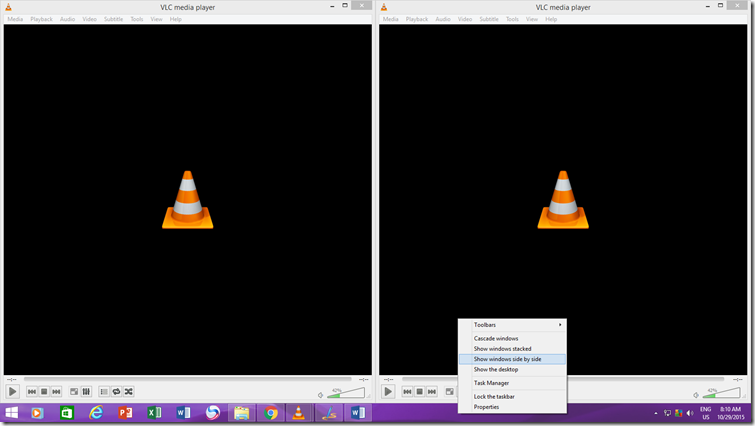Choose Show windows stacked
Viewport: 755px width, 426px height.
point(512,349)
